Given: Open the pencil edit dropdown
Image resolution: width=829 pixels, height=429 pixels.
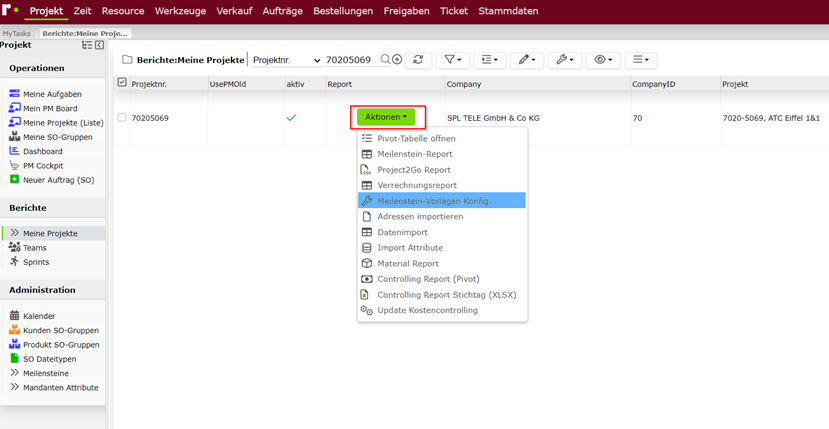Looking at the screenshot, I should pyautogui.click(x=527, y=60).
